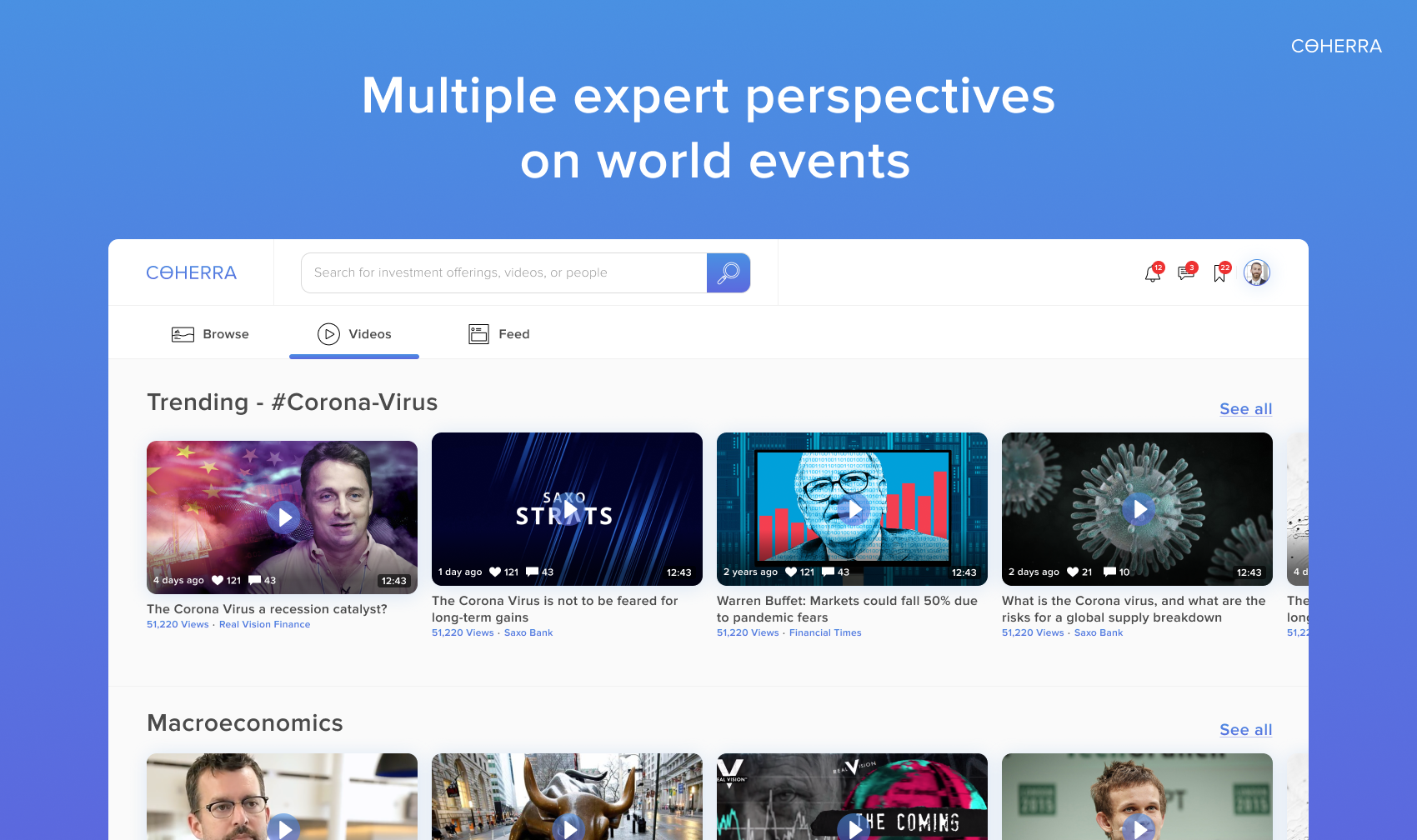
Task: Open Saxo Bank link under supply breakdown video
Action: pyautogui.click(x=1099, y=633)
